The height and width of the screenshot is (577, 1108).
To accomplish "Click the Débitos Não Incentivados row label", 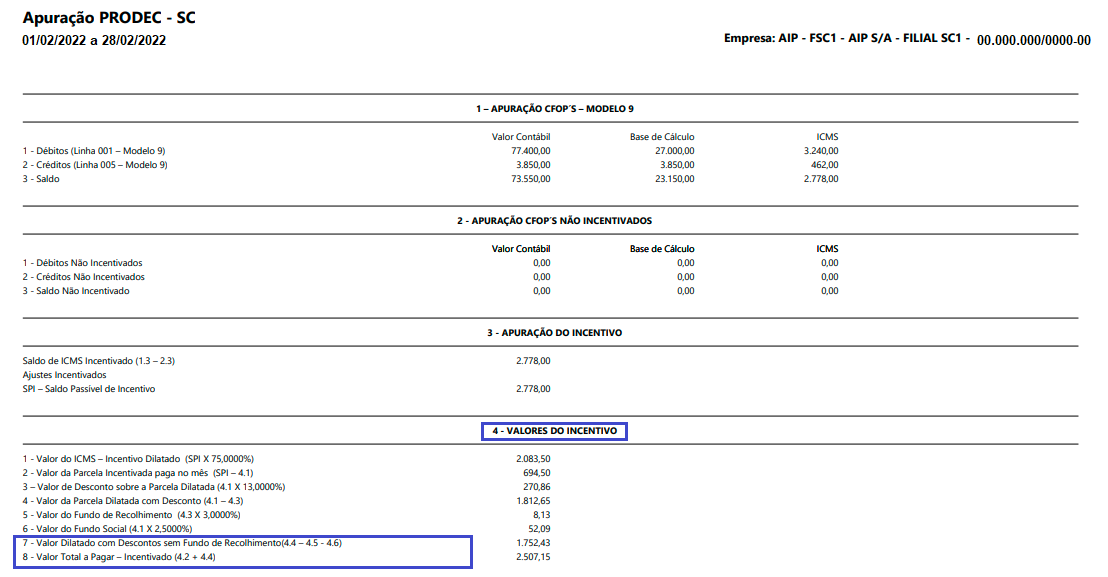I will [82, 263].
